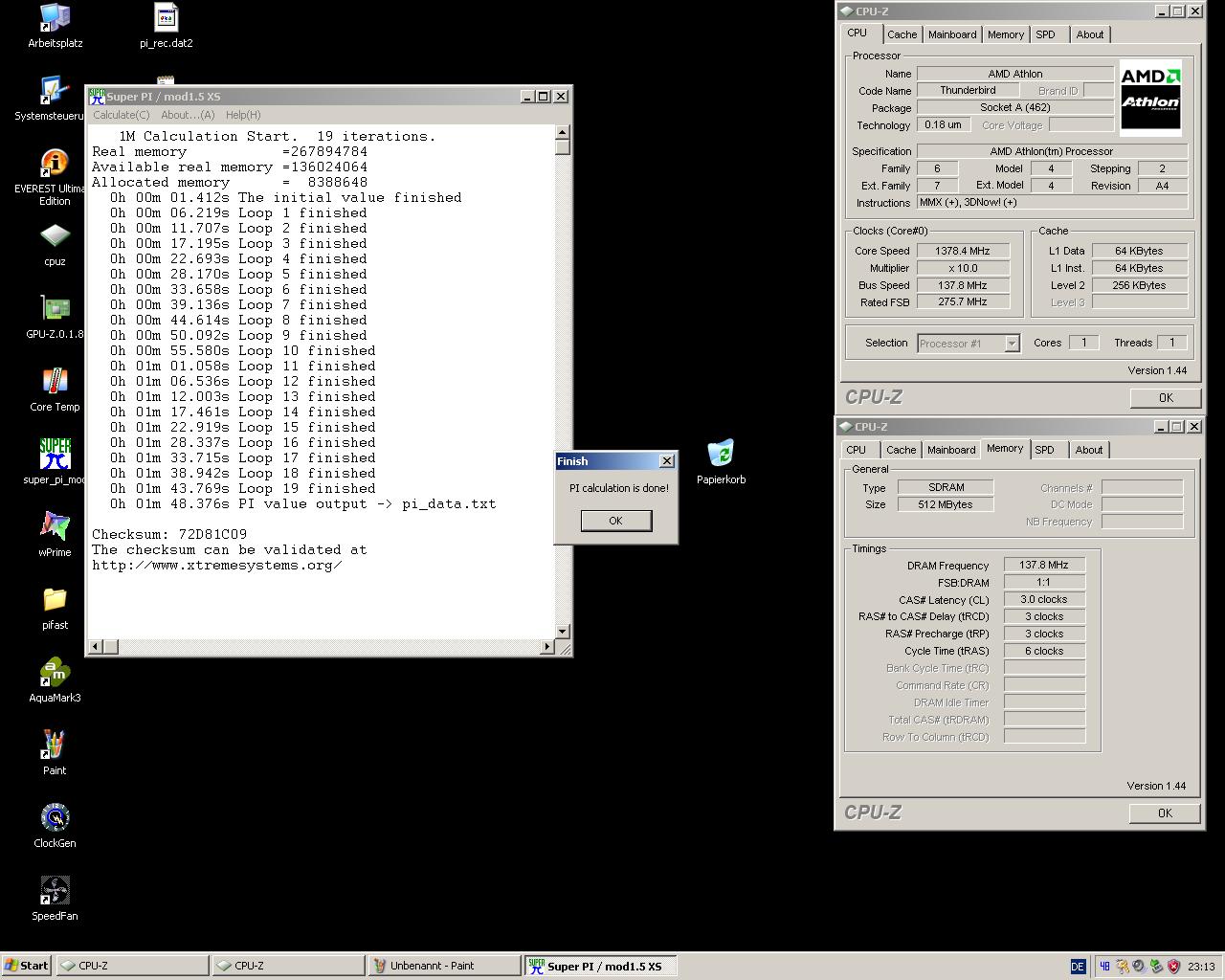Switch to first CPU-Z taskbar button
Viewport: 1225px width, 980px height.
132,966
